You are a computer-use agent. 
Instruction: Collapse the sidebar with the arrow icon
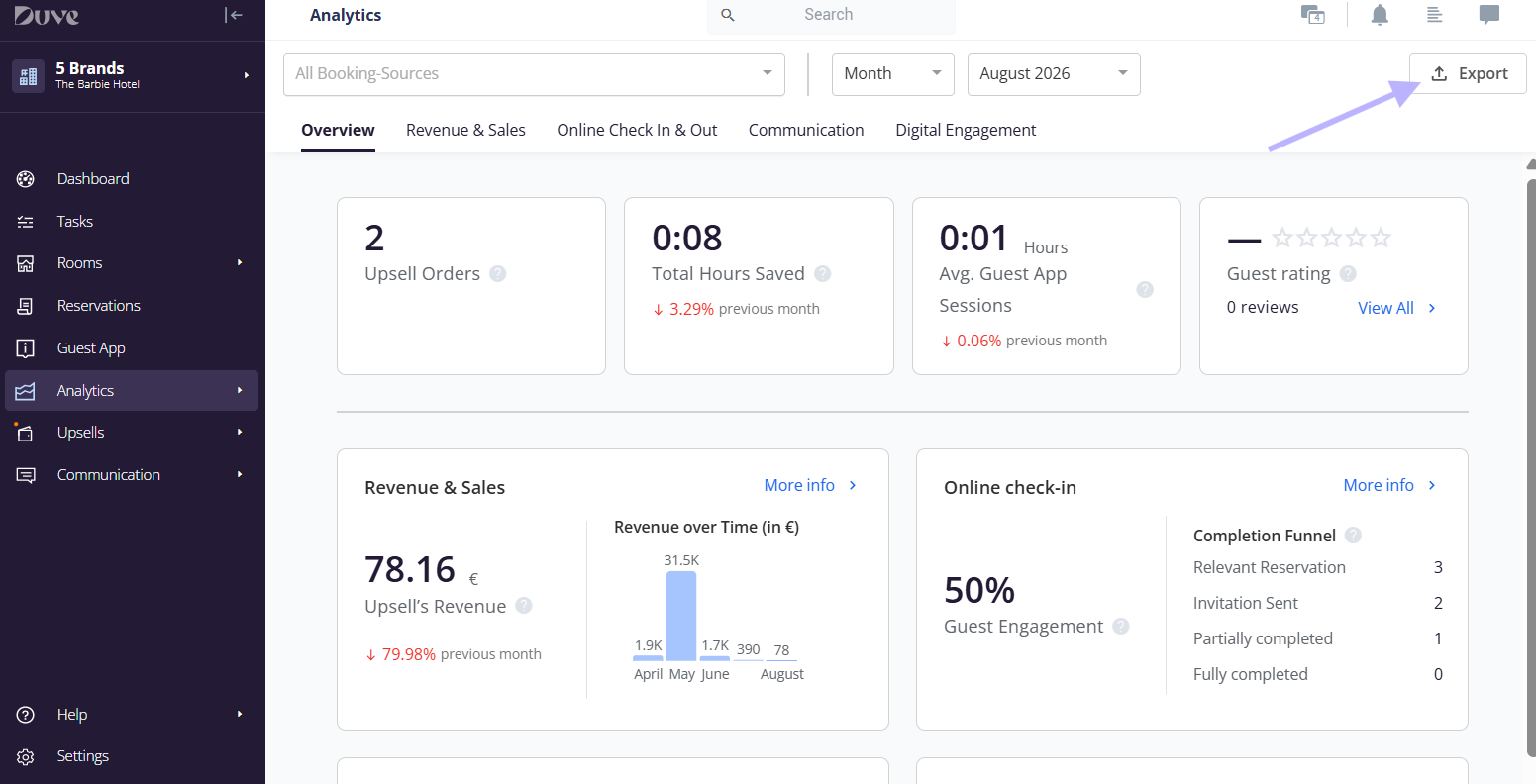click(234, 15)
